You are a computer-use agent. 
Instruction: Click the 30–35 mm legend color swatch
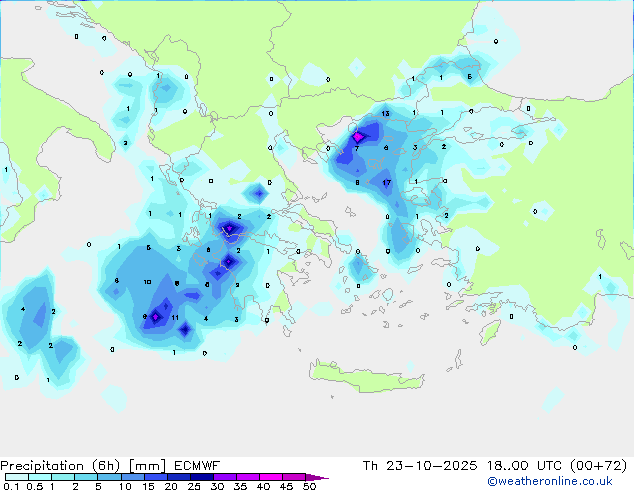[x=224, y=477]
